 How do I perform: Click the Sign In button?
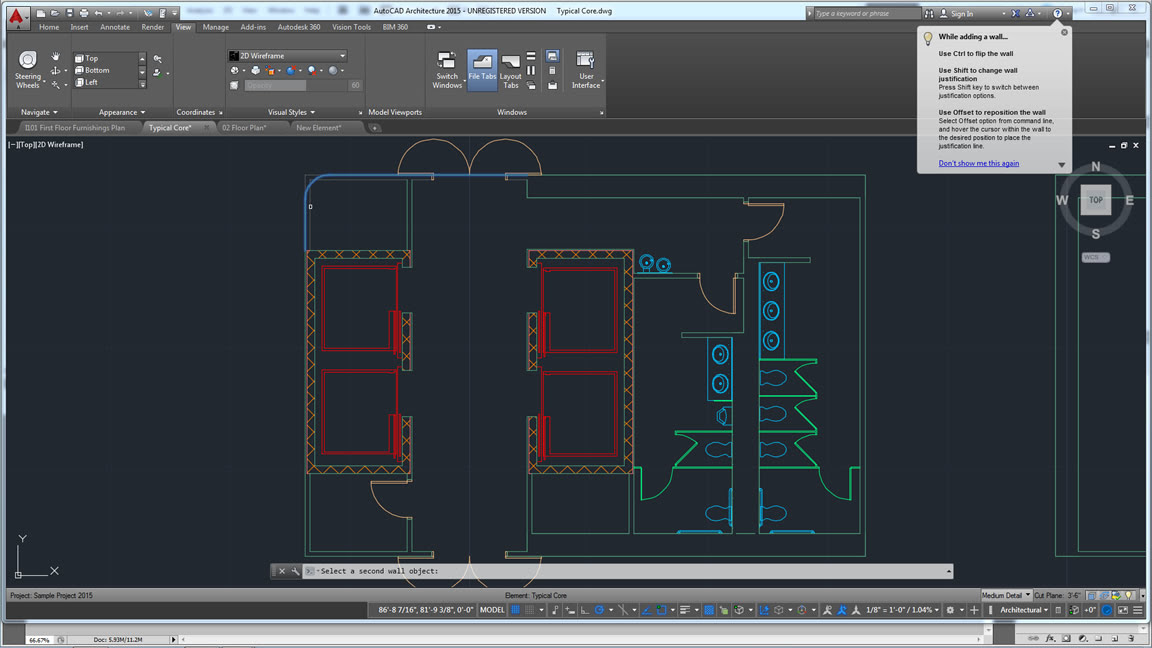click(962, 13)
